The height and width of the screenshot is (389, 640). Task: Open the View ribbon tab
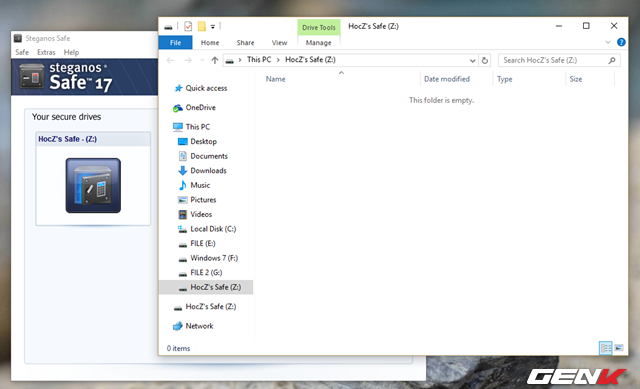click(x=280, y=42)
